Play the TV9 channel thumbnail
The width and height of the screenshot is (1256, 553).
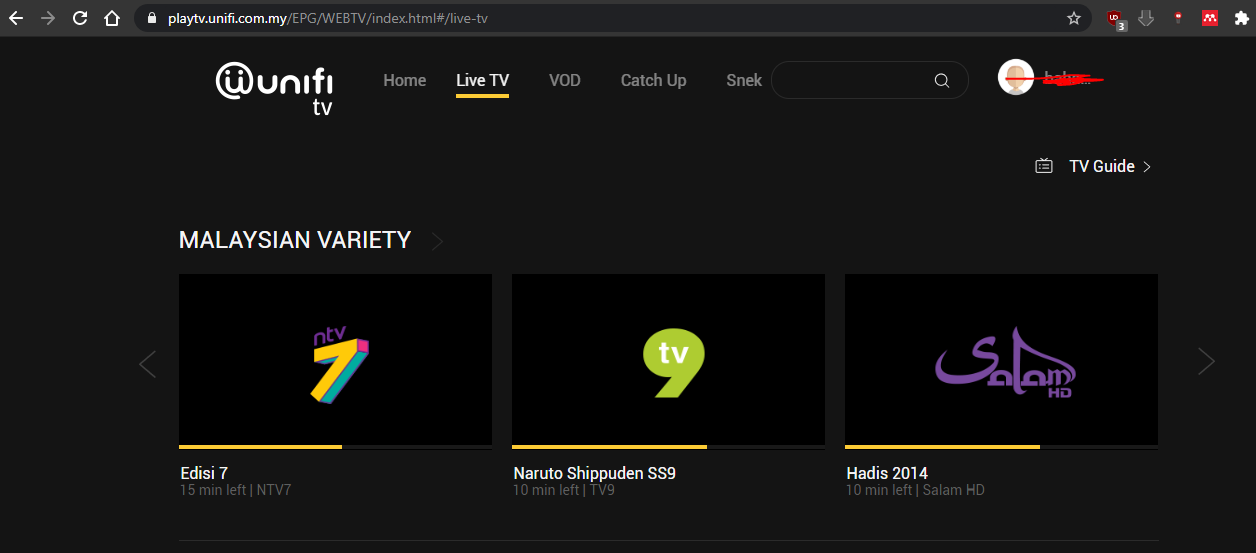click(x=668, y=359)
